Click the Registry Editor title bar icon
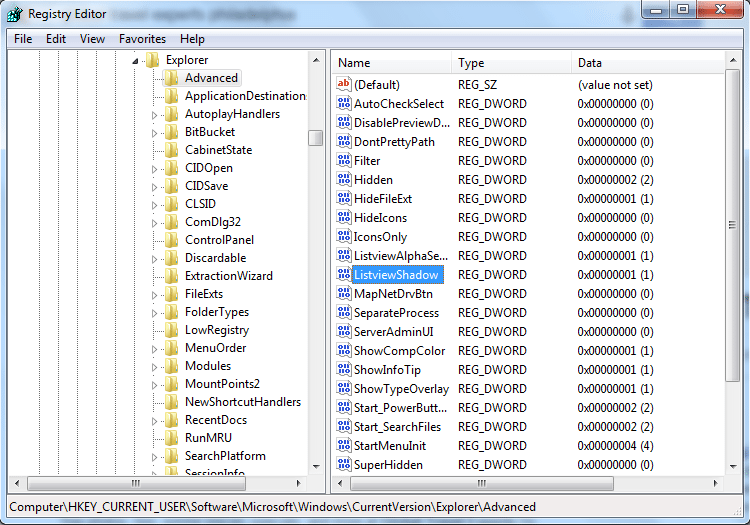Screen dimensions: 750x525 click(14, 14)
